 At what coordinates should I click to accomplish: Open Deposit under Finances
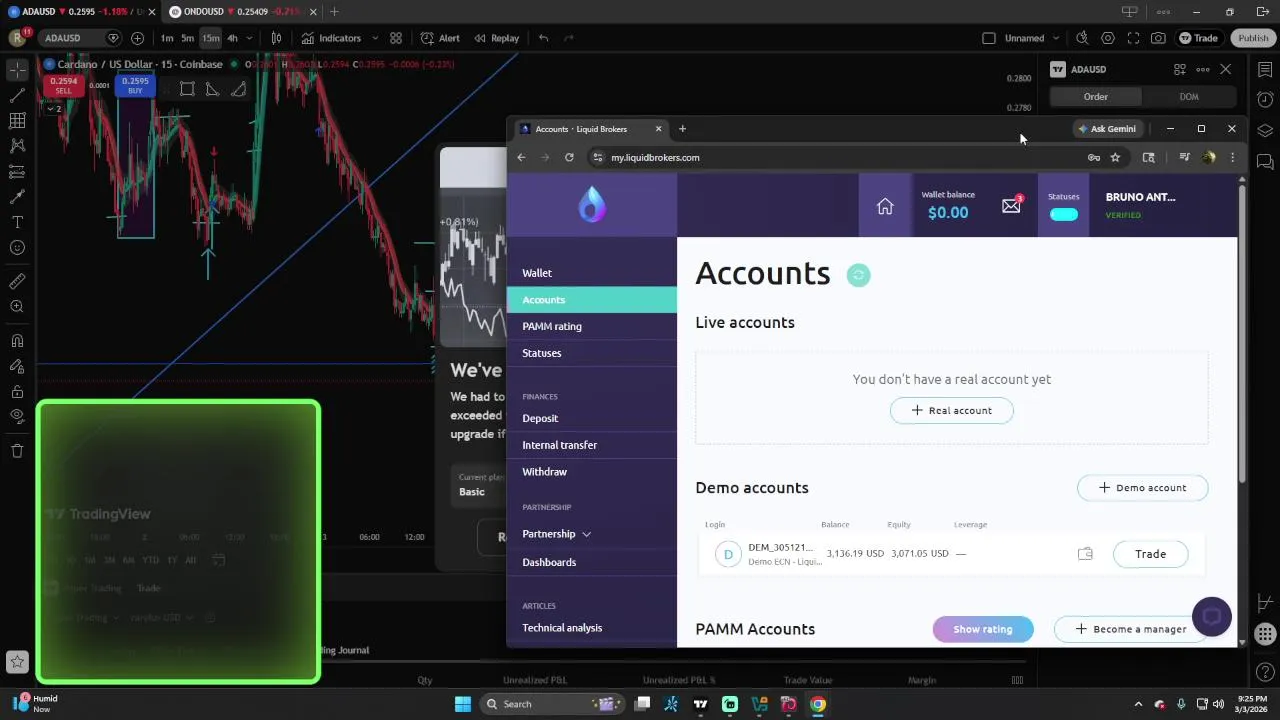point(592,418)
